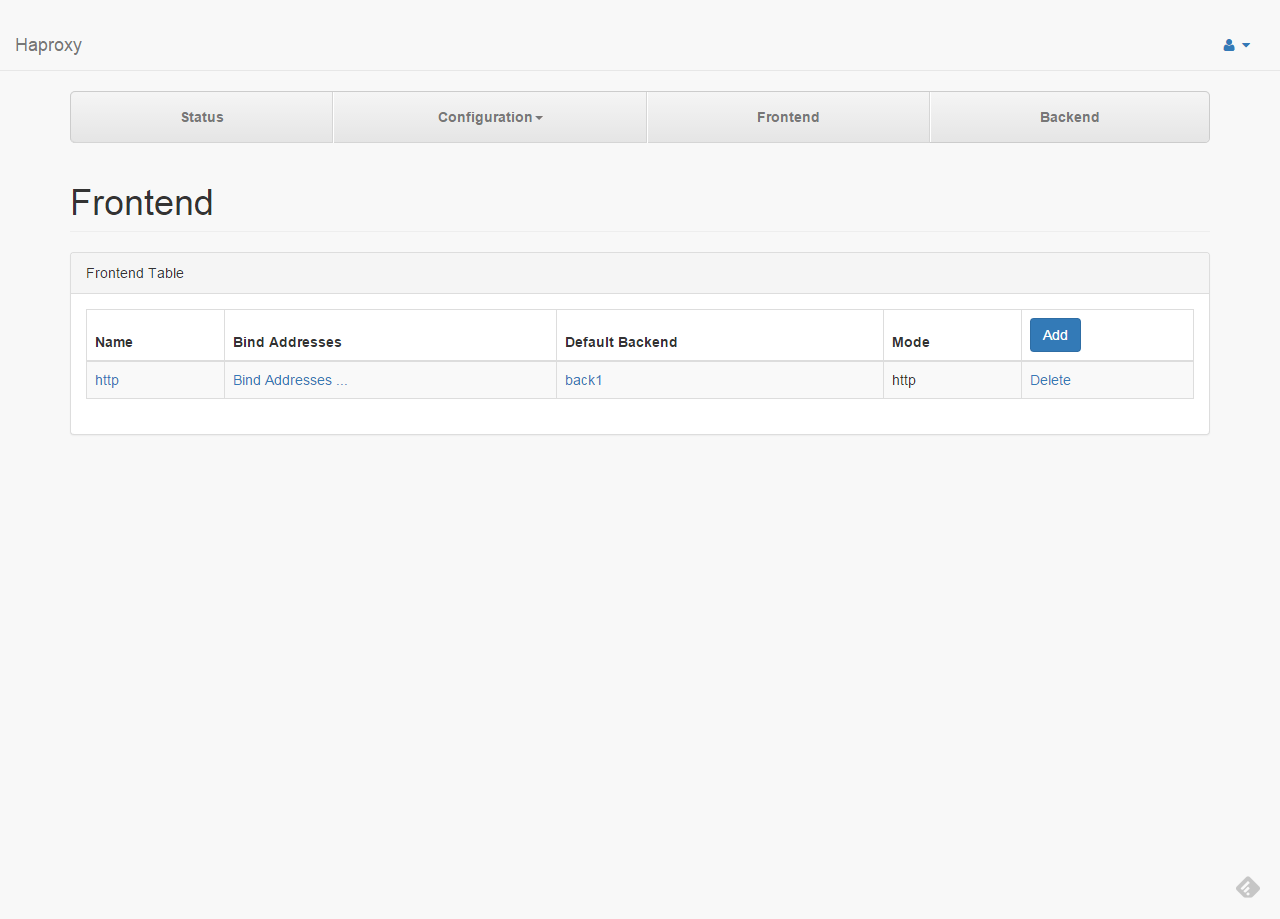Select the Frontend tab

tap(788, 117)
